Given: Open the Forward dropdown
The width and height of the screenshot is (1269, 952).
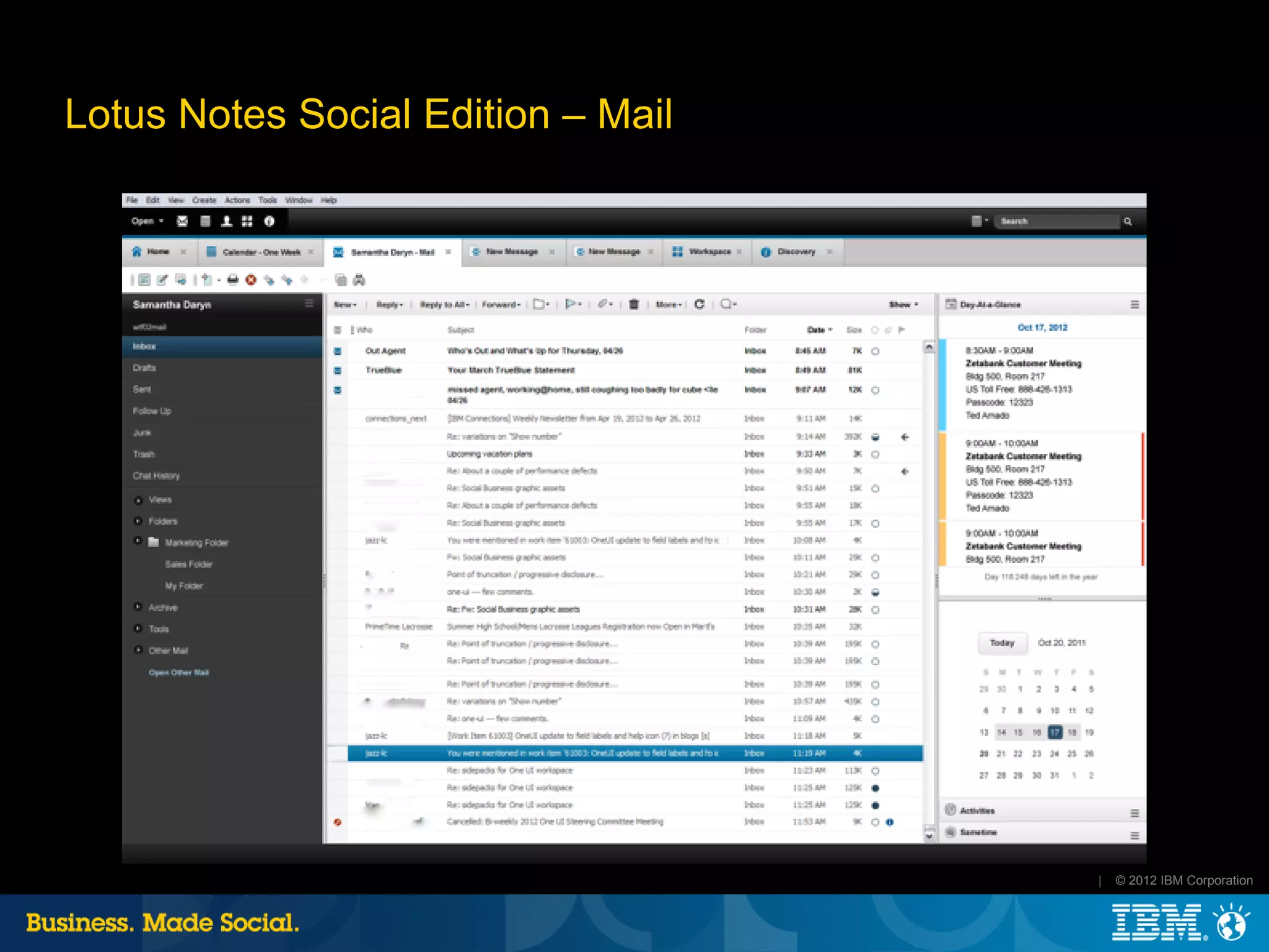Looking at the screenshot, I should [x=501, y=304].
